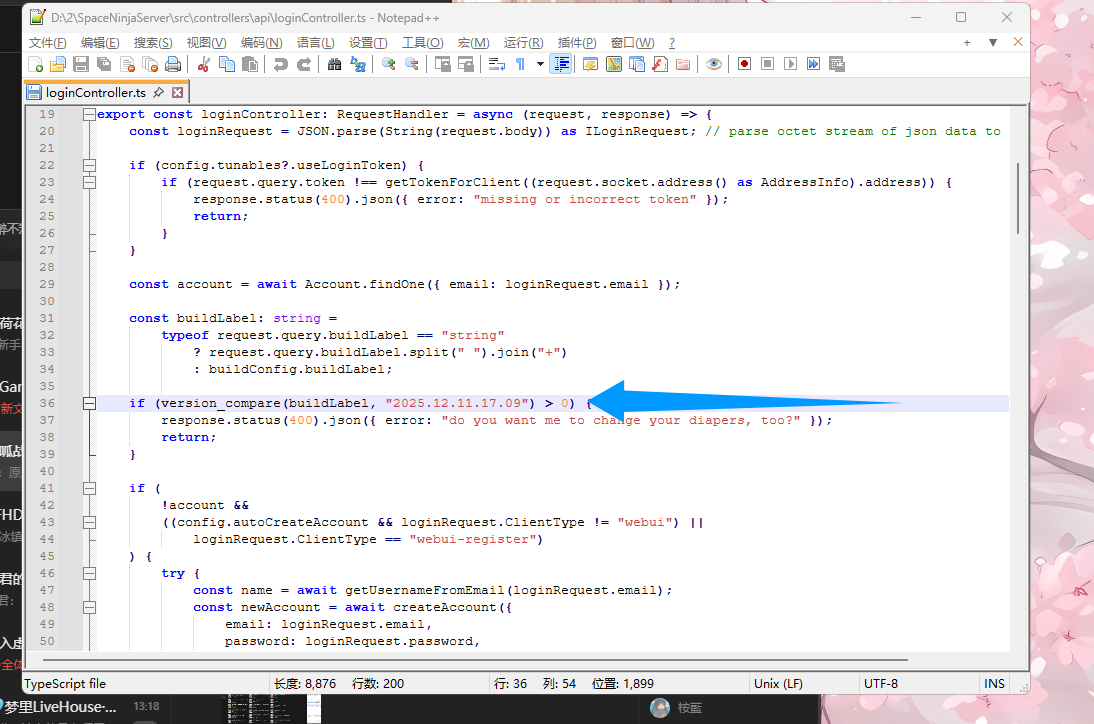The width and height of the screenshot is (1094, 724).
Task: Open Find with the binoculars icon
Action: click(x=335, y=64)
